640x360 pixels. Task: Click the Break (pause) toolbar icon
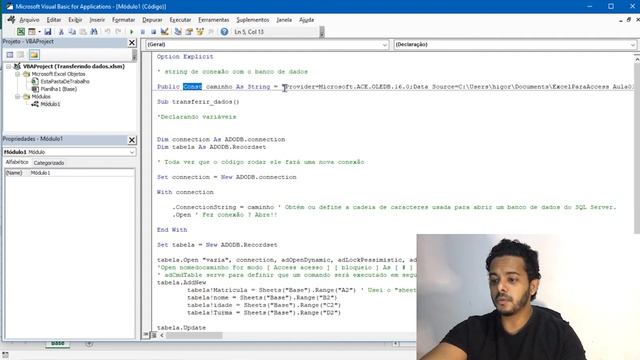click(x=142, y=32)
